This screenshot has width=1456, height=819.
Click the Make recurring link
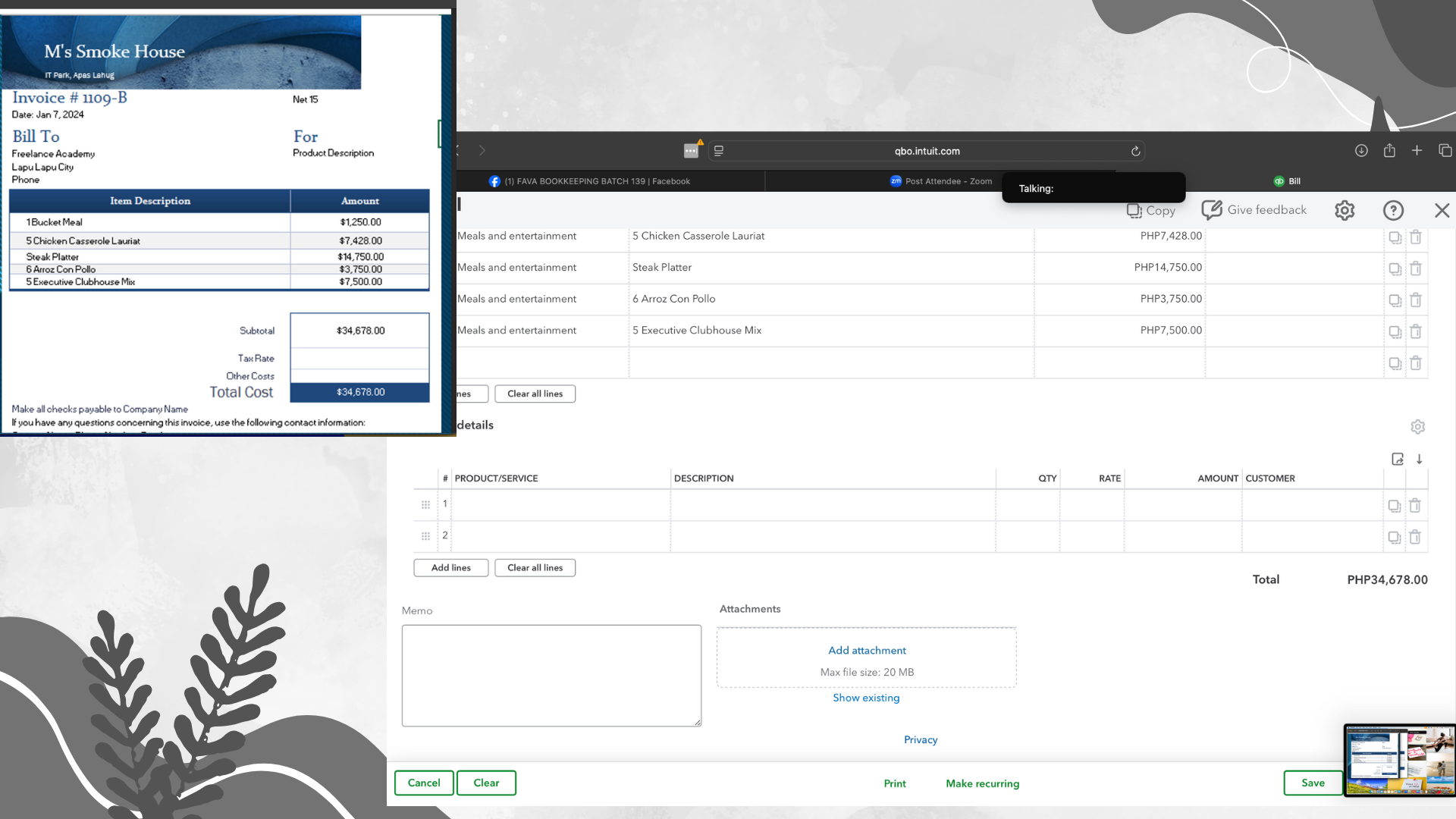coord(982,783)
